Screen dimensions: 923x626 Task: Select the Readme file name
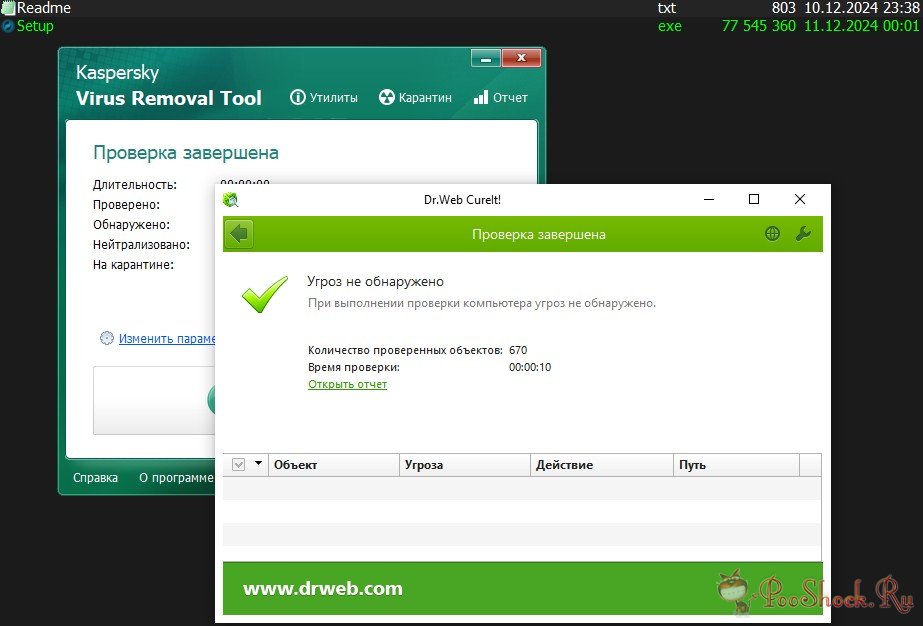tap(44, 8)
